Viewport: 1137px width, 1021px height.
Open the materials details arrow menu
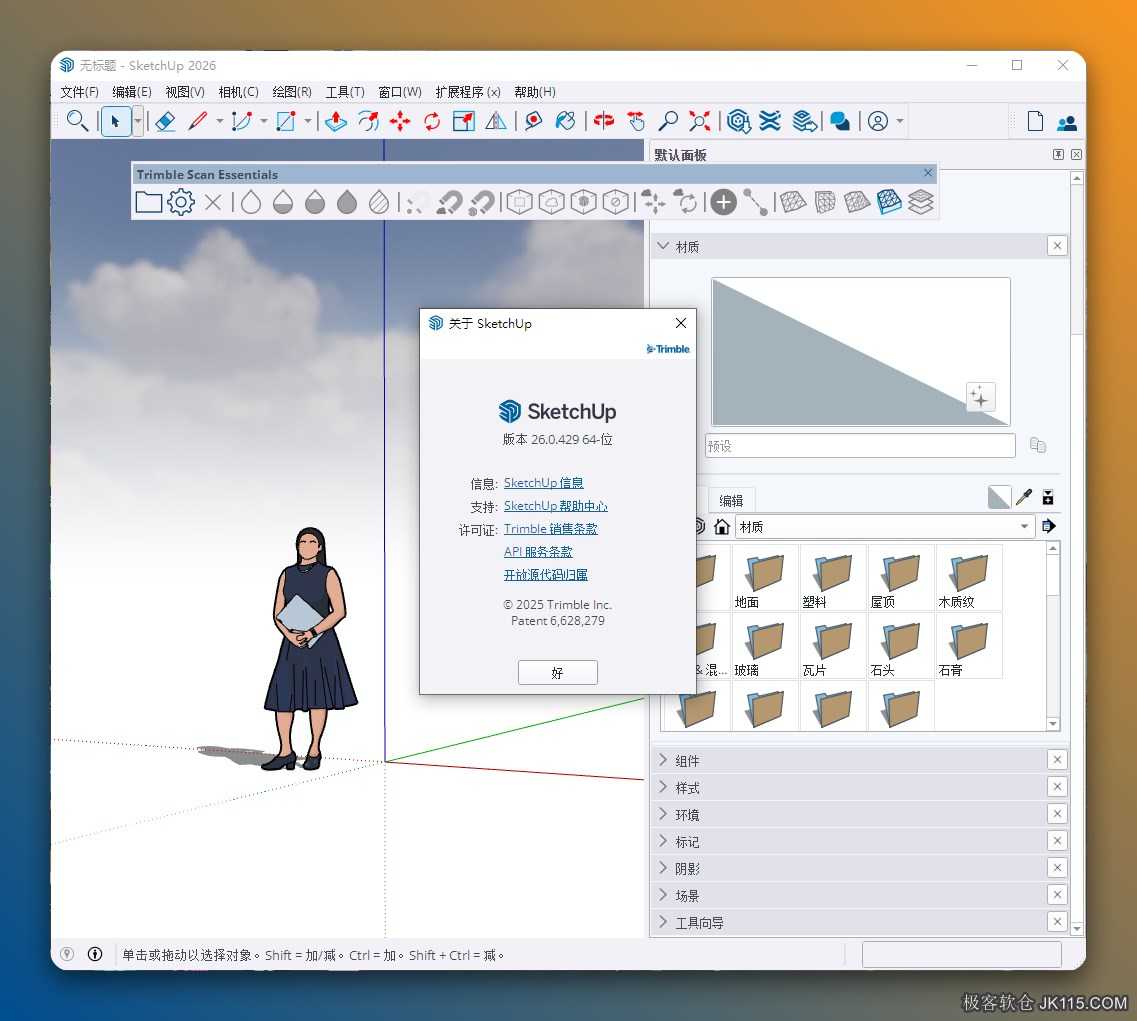click(x=1049, y=526)
